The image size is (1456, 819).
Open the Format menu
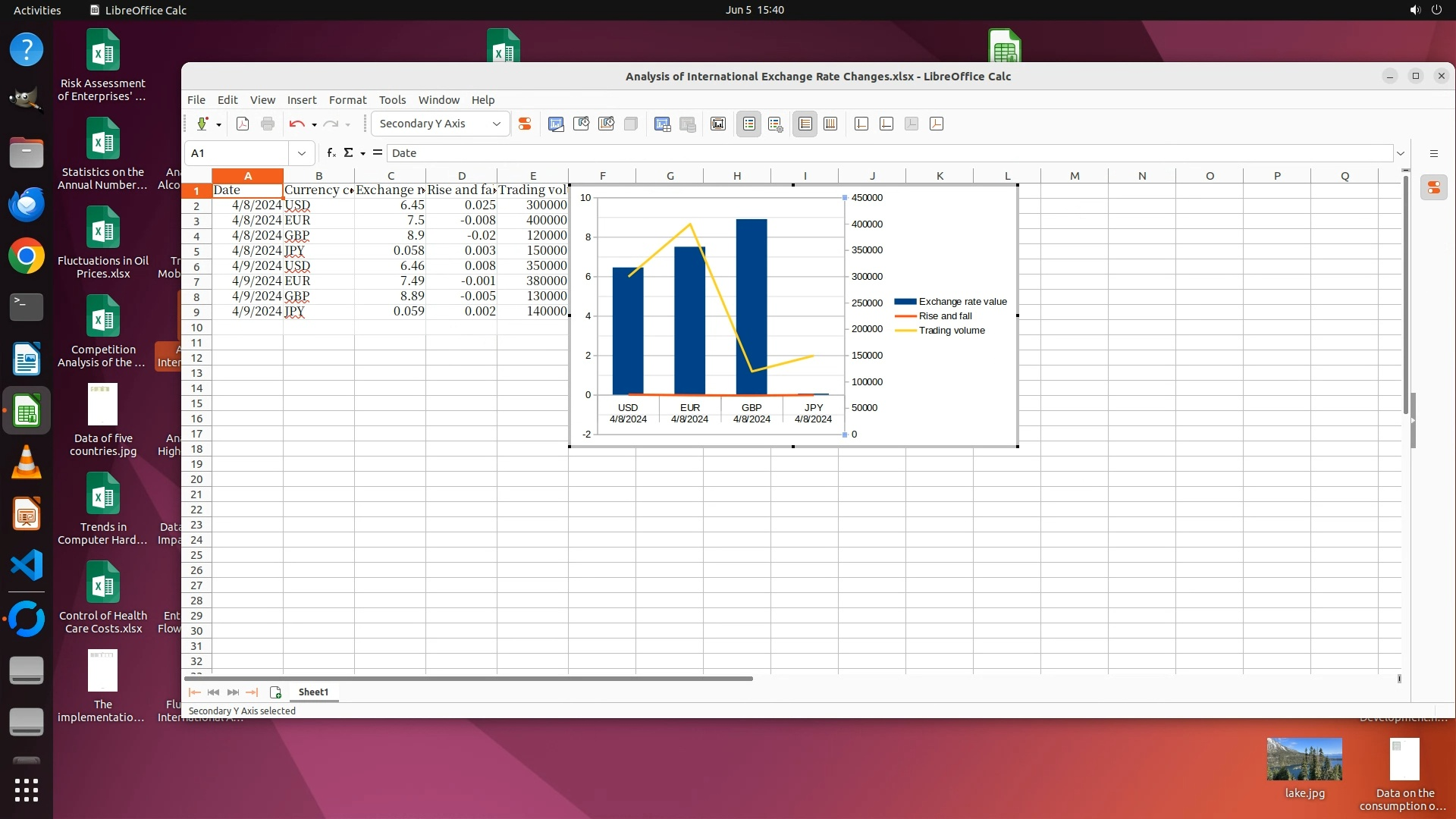pyautogui.click(x=347, y=100)
